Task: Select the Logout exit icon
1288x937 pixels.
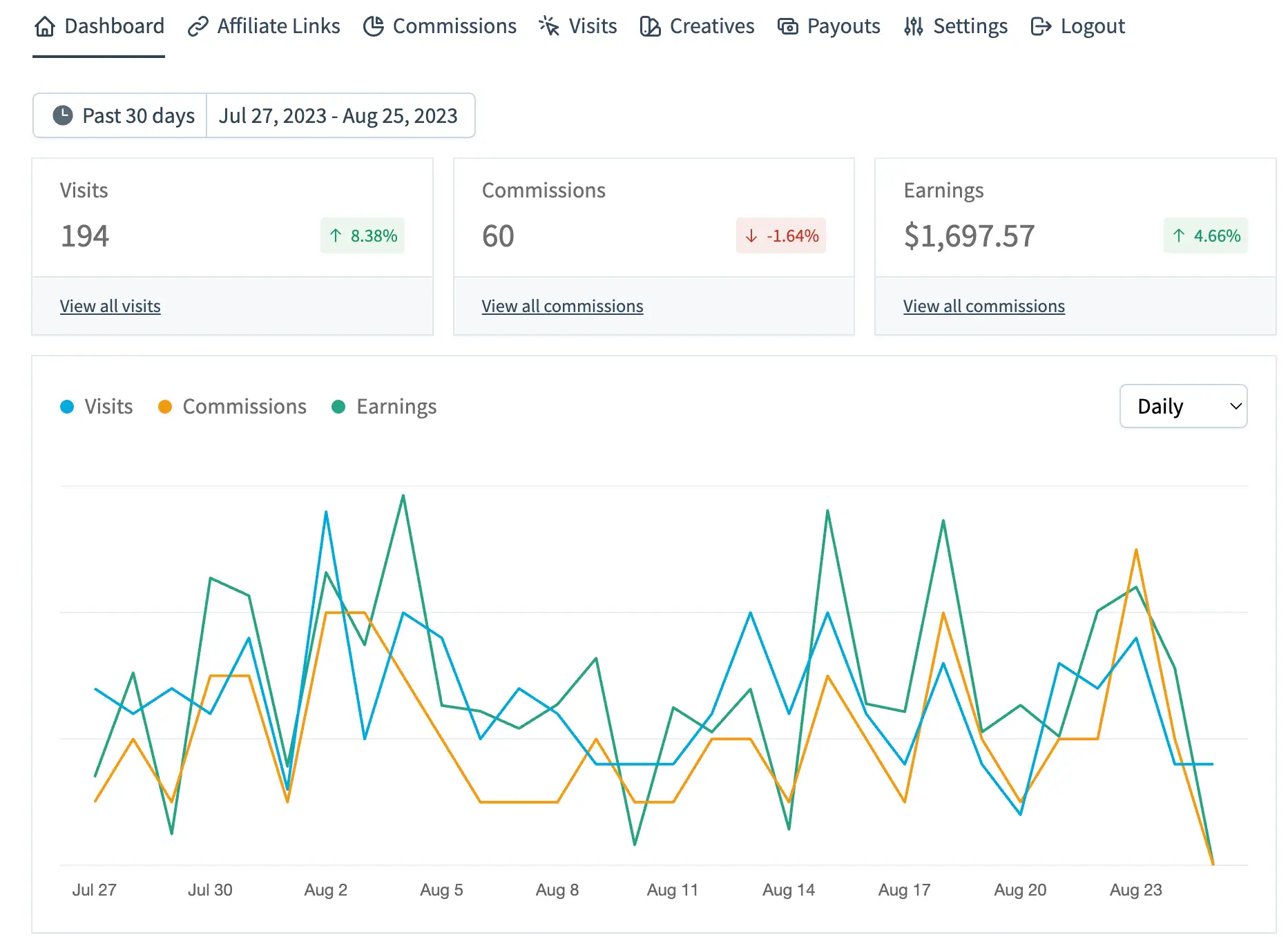Action: [x=1040, y=26]
